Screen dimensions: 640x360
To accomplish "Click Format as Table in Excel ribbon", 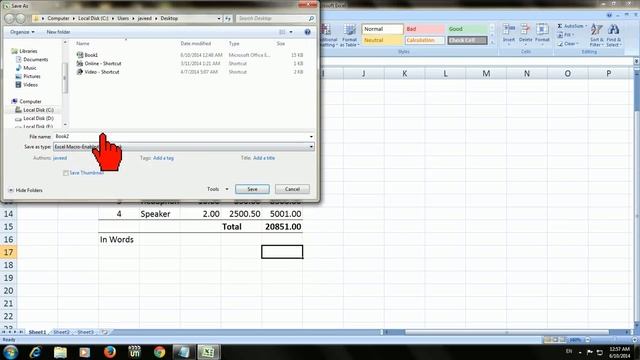I will click(x=350, y=35).
